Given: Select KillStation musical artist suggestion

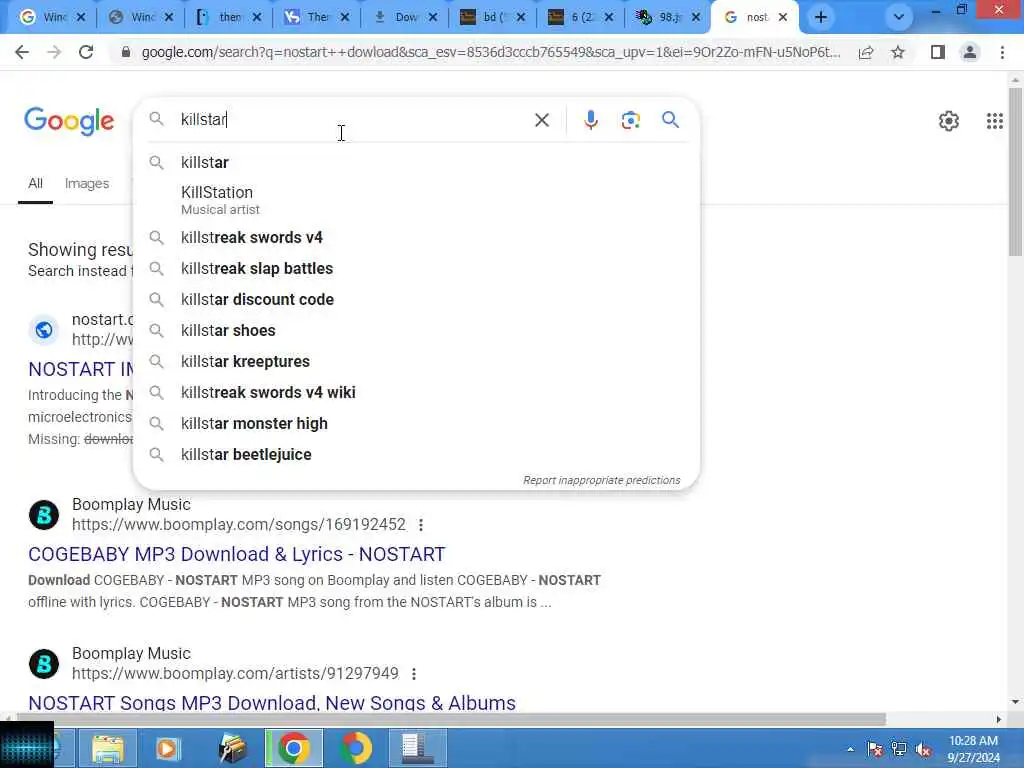Looking at the screenshot, I should (x=416, y=200).
